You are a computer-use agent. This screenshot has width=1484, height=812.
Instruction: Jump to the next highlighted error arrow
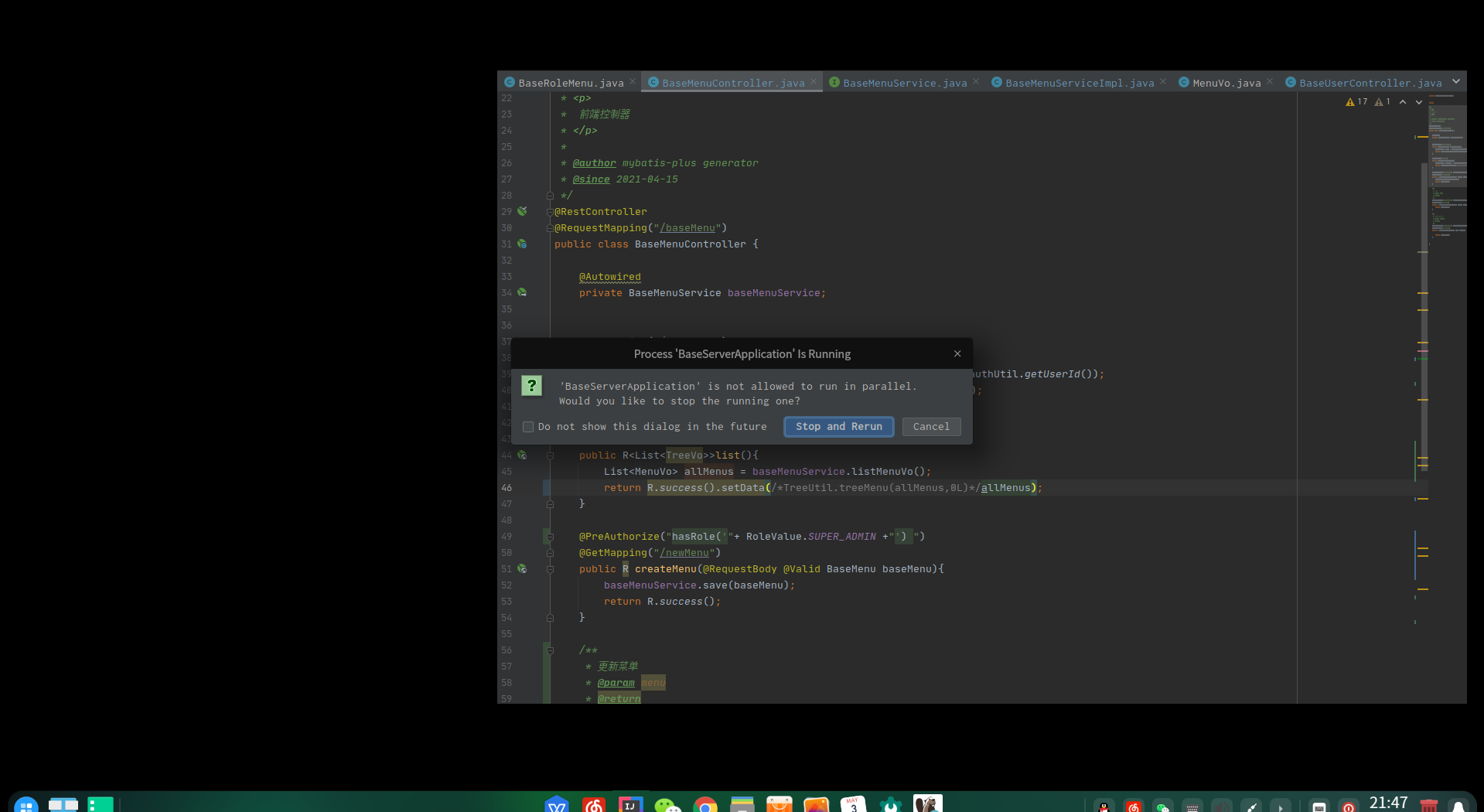[x=1419, y=102]
